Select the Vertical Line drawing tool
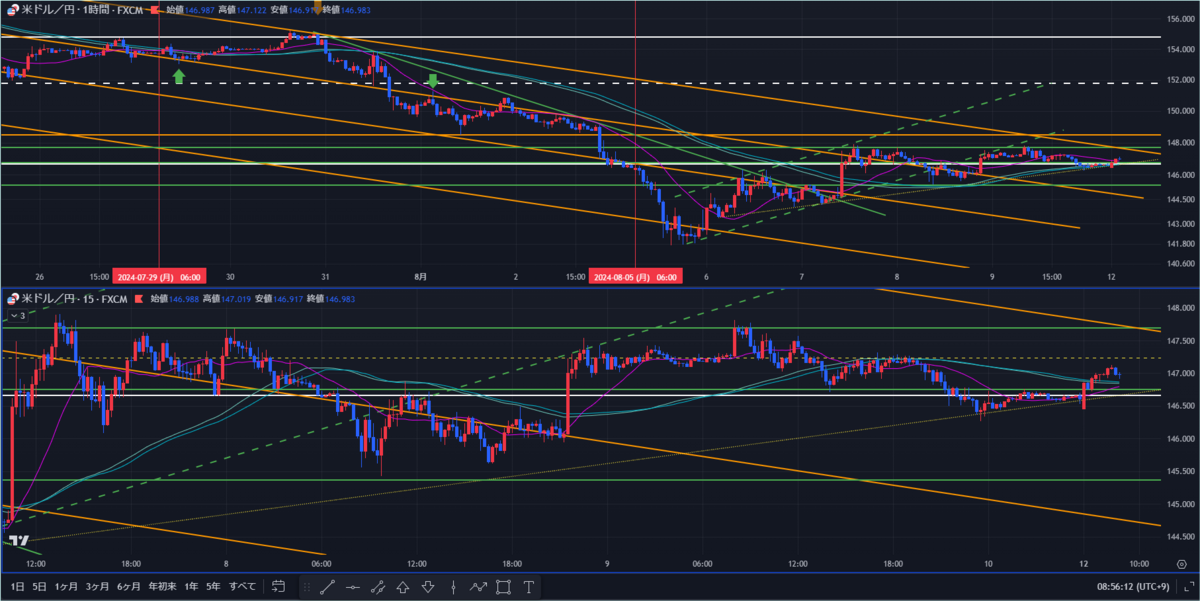 (453, 587)
